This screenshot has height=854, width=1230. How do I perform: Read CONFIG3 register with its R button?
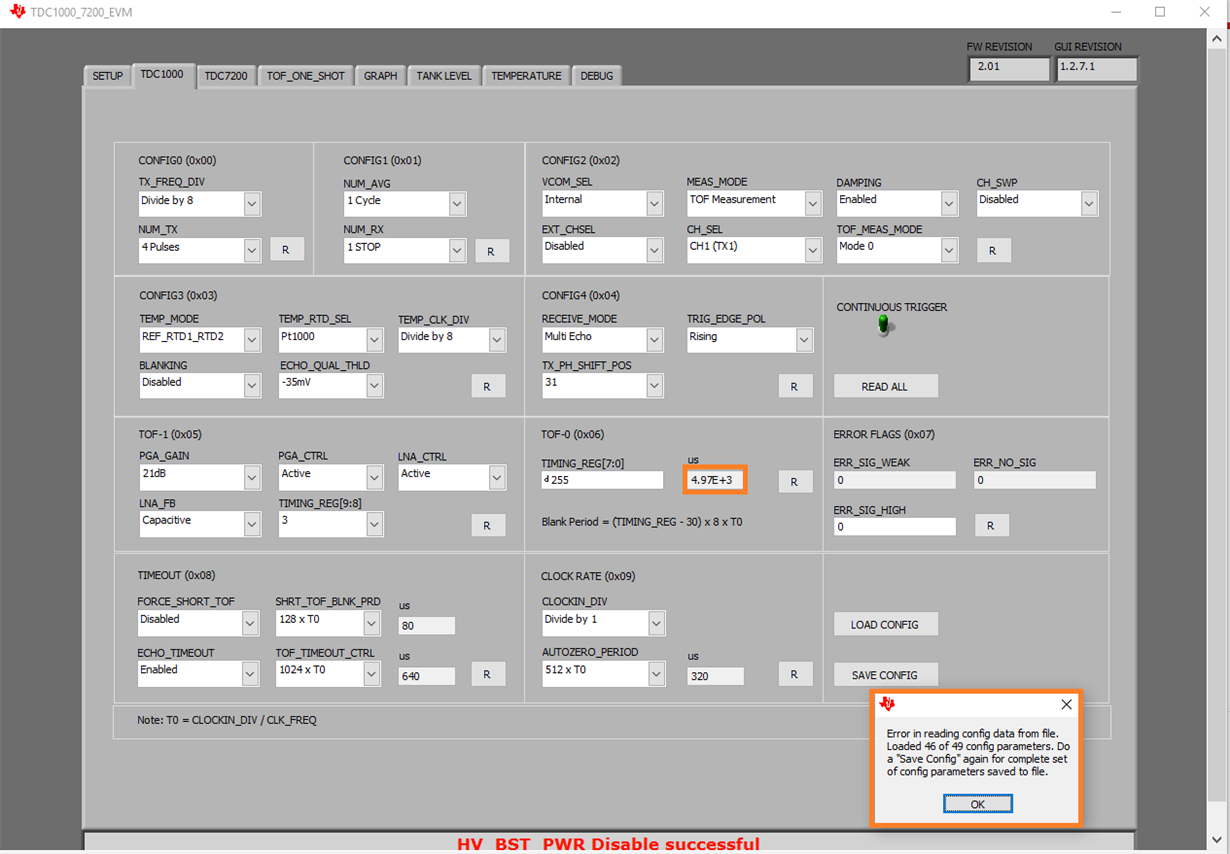tap(488, 386)
